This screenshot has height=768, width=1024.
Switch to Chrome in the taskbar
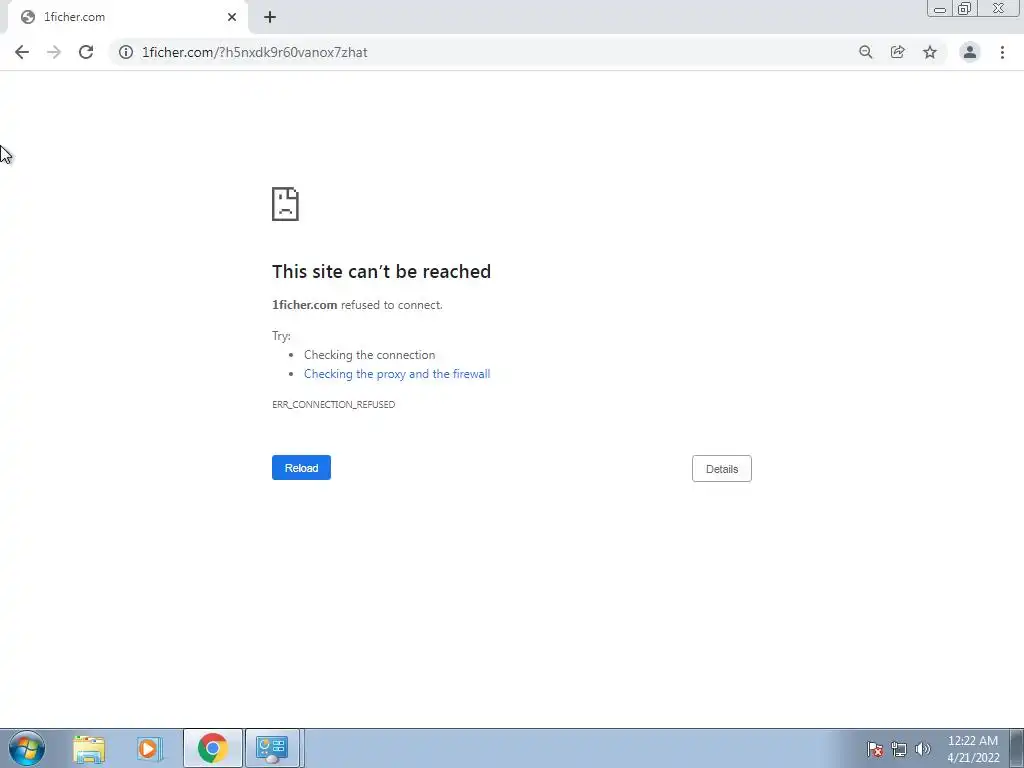(212, 748)
